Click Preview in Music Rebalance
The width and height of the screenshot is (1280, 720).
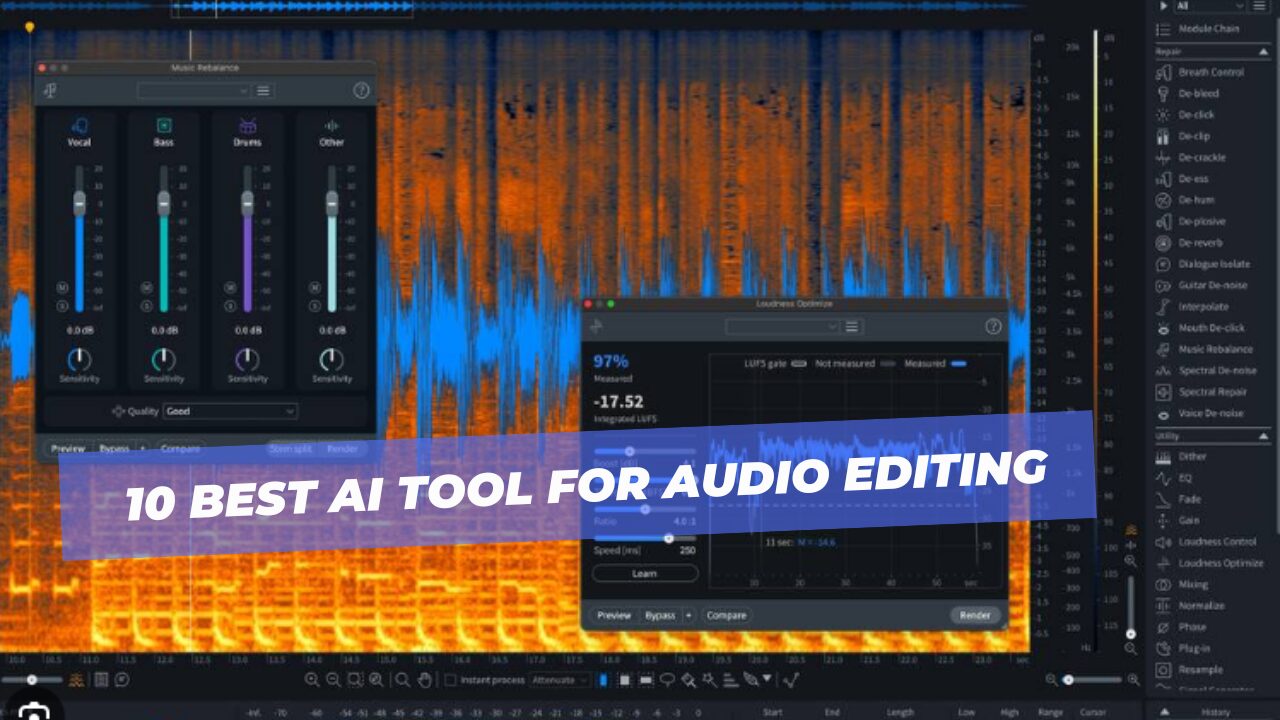tap(68, 449)
